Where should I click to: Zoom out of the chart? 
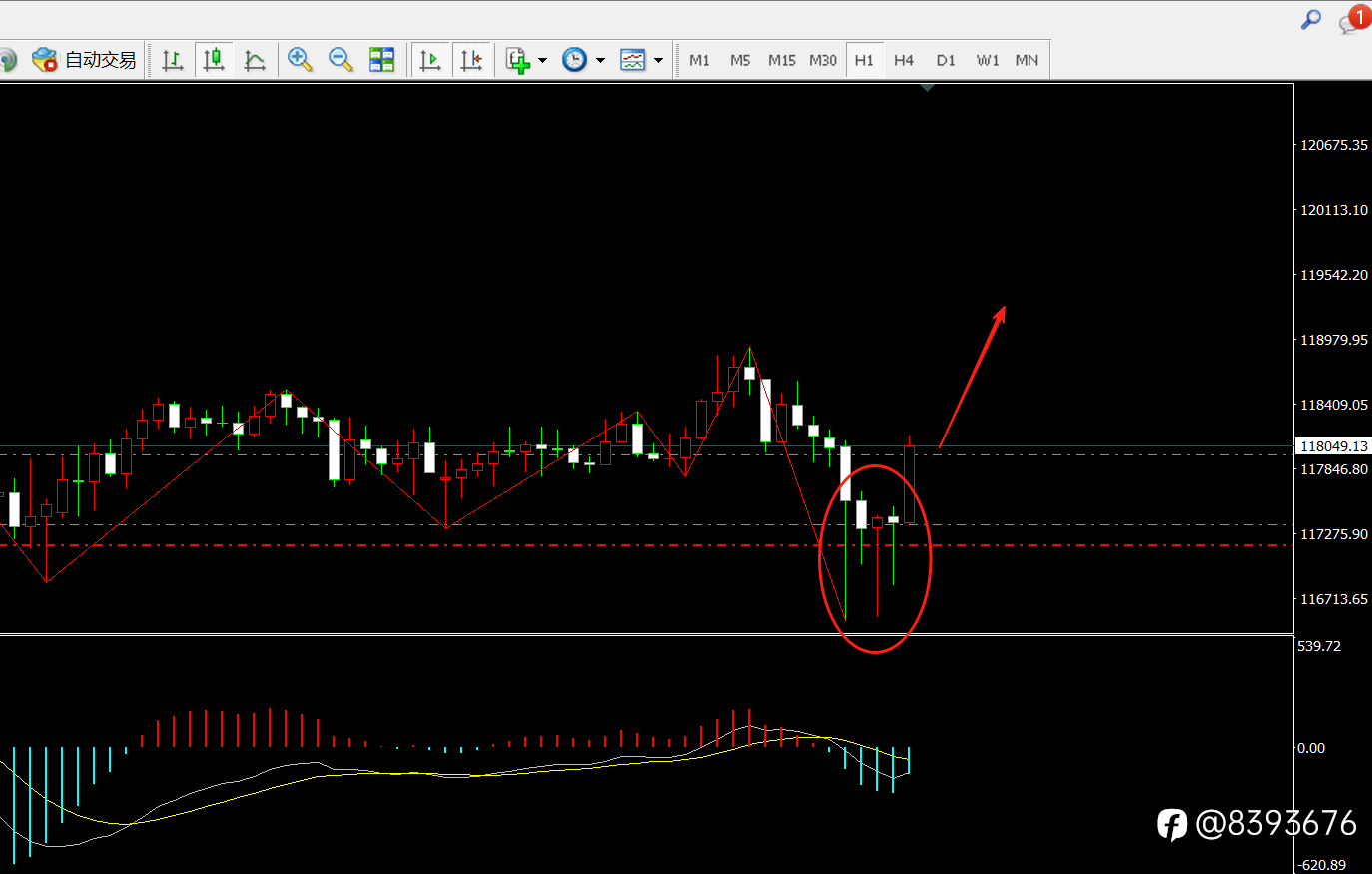point(341,60)
